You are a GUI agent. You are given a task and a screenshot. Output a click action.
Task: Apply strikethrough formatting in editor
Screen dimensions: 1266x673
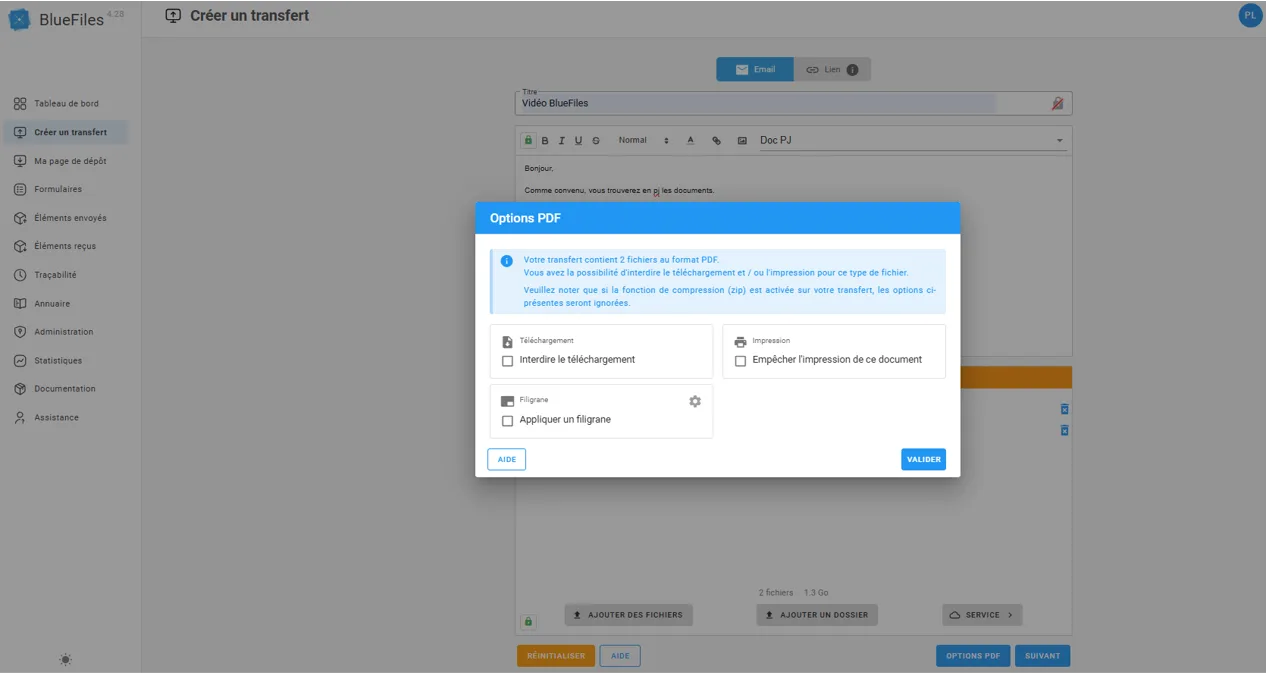[x=596, y=141]
